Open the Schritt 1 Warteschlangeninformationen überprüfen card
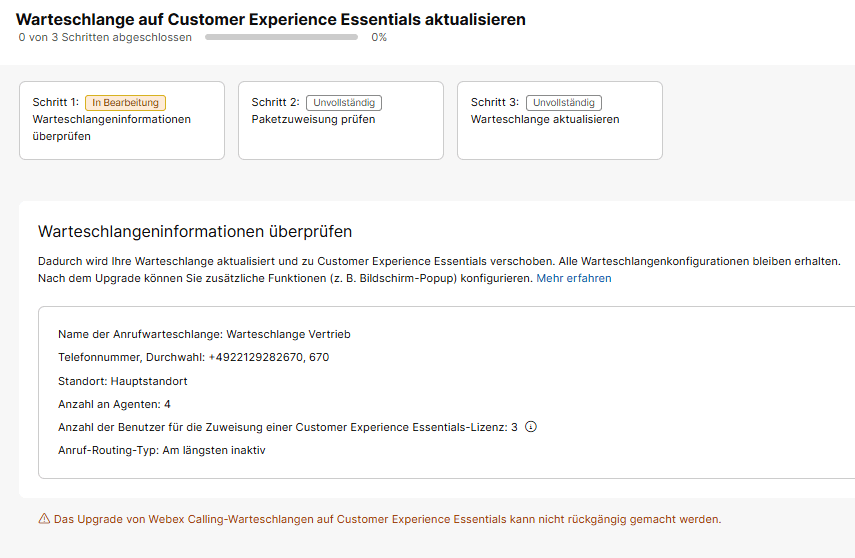855x558 pixels. 120,121
